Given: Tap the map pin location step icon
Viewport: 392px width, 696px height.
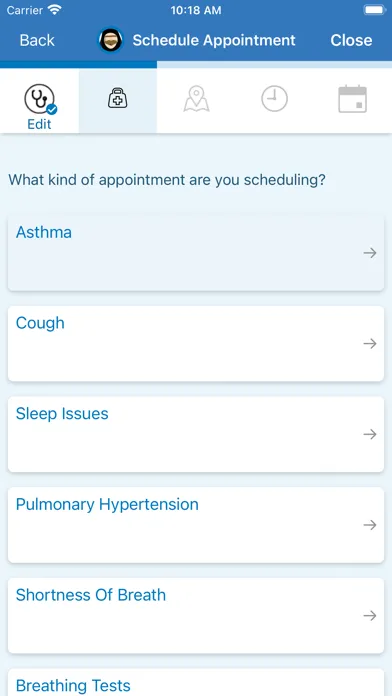Looking at the screenshot, I should tap(196, 99).
